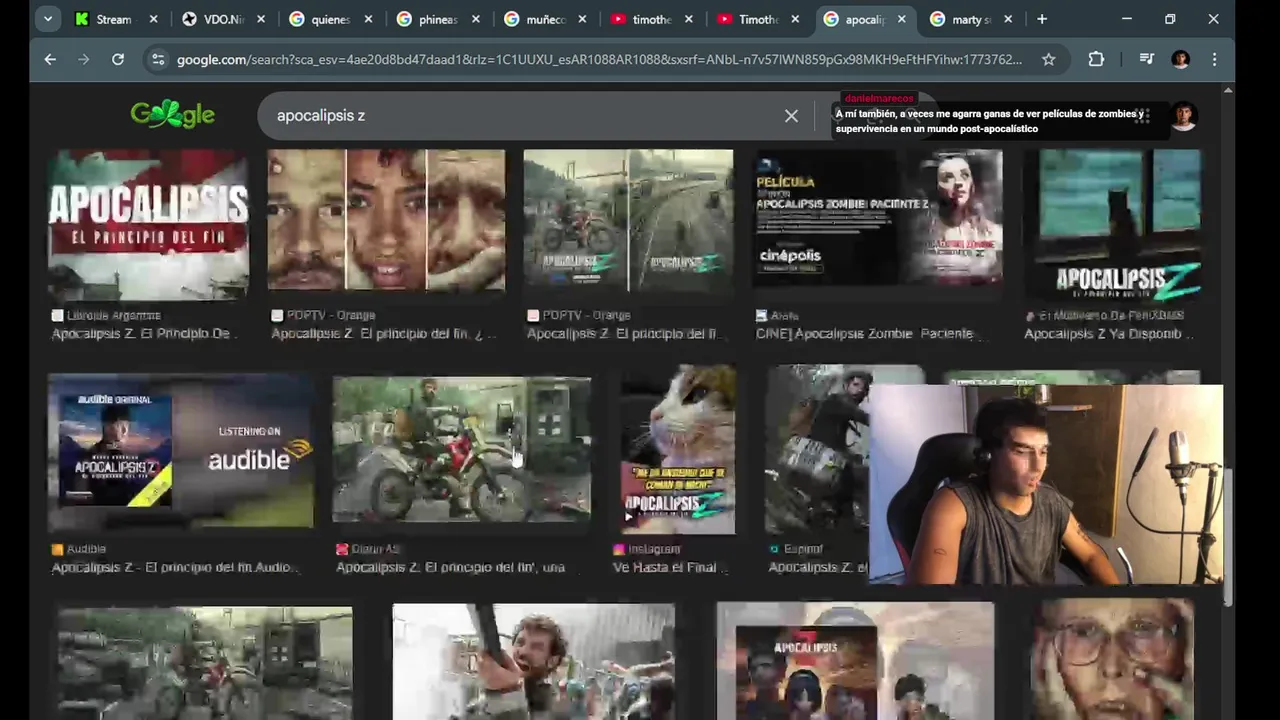This screenshot has width=1280, height=720.
Task: Open the Chrome three-dot menu
Action: tap(1214, 59)
